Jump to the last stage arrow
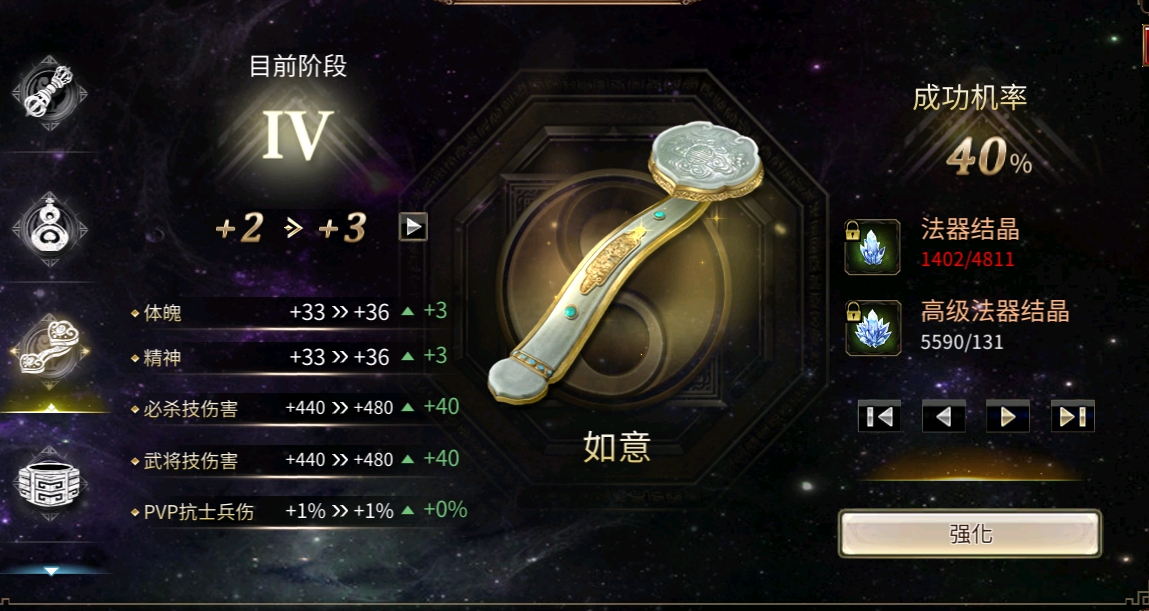 [x=1073, y=416]
